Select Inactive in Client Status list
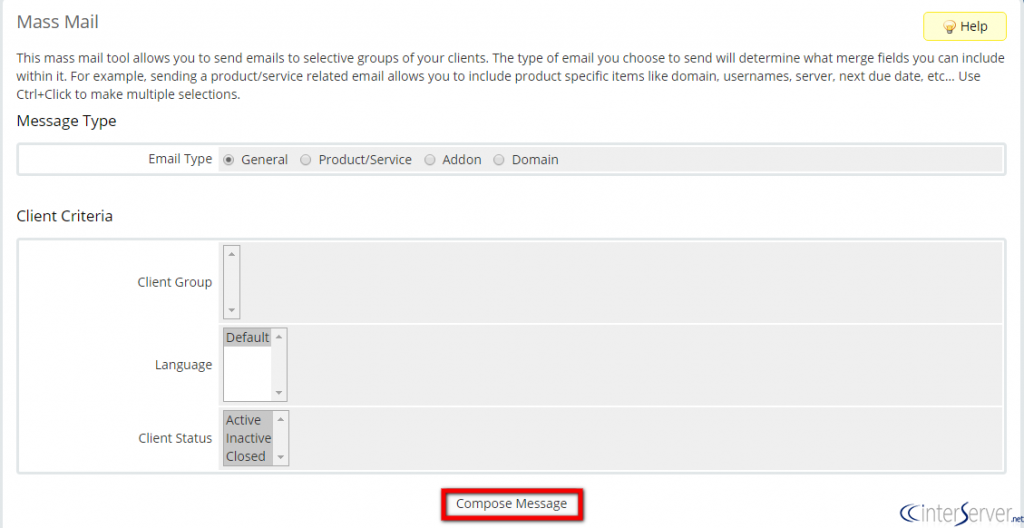Image resolution: width=1024 pixels, height=528 pixels. click(x=248, y=438)
